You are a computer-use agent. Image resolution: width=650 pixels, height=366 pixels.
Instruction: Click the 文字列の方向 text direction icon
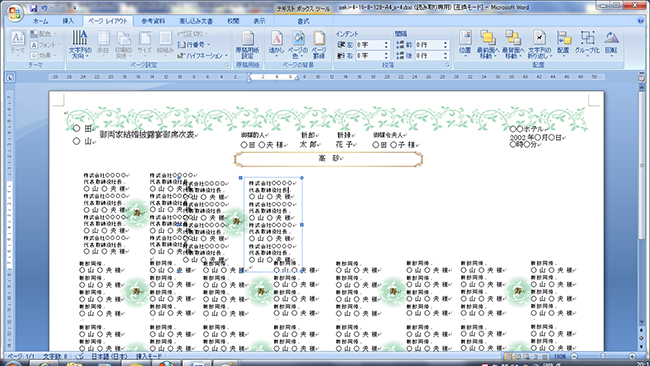coord(80,44)
